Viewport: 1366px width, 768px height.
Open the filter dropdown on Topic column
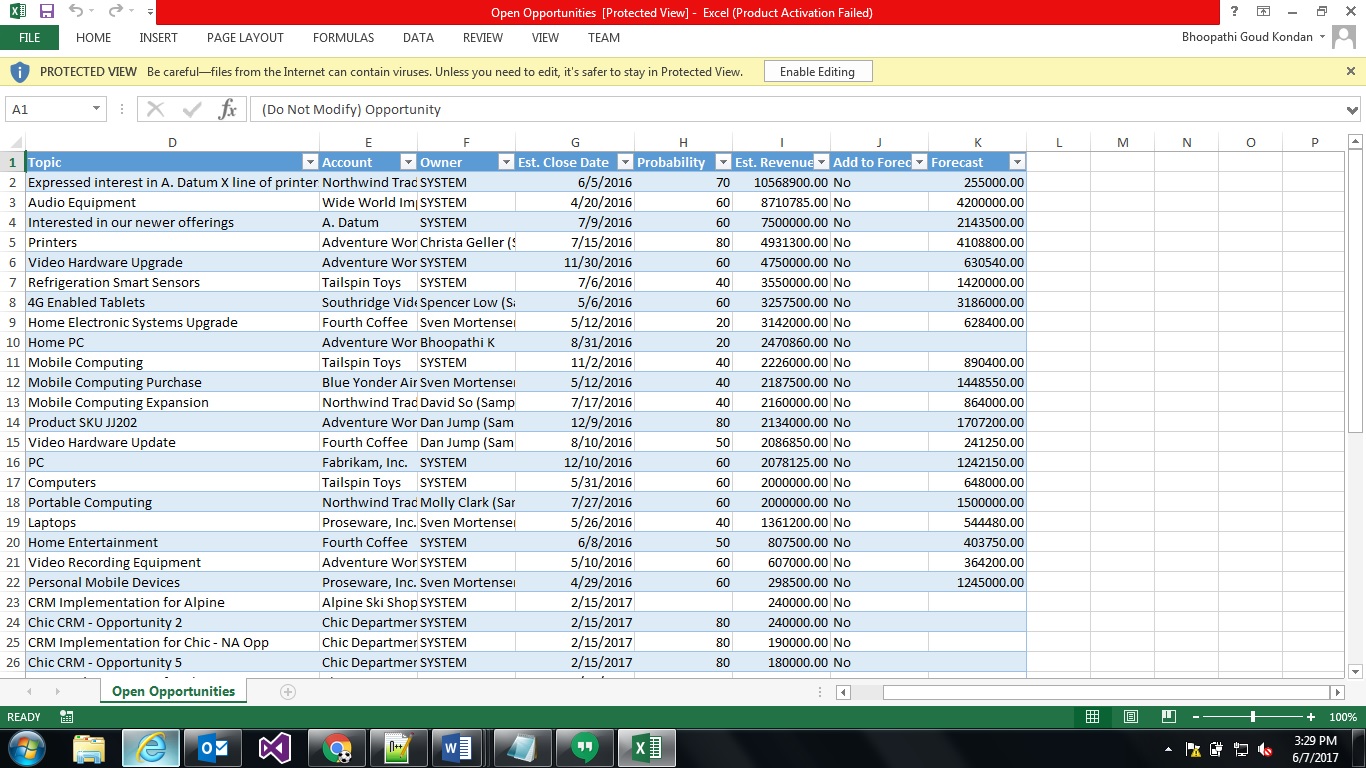point(310,161)
